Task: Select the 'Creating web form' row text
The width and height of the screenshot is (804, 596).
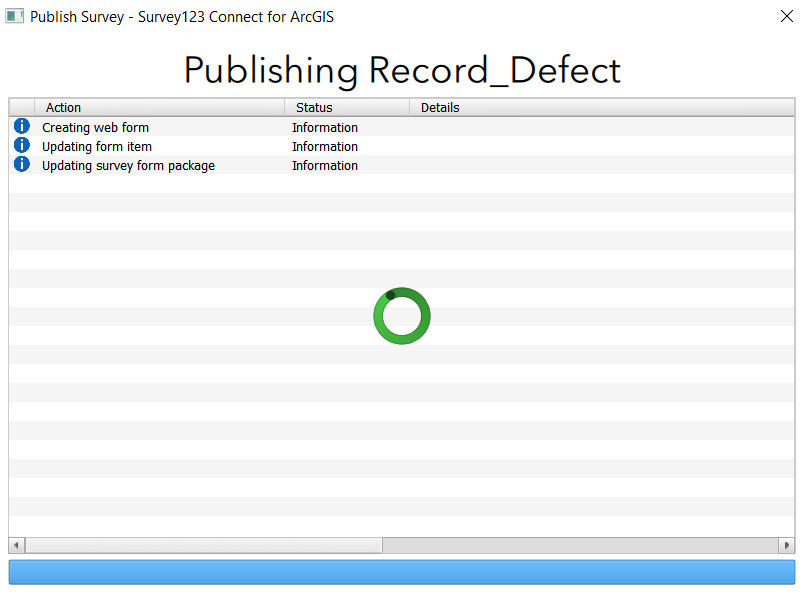Action: coord(95,127)
